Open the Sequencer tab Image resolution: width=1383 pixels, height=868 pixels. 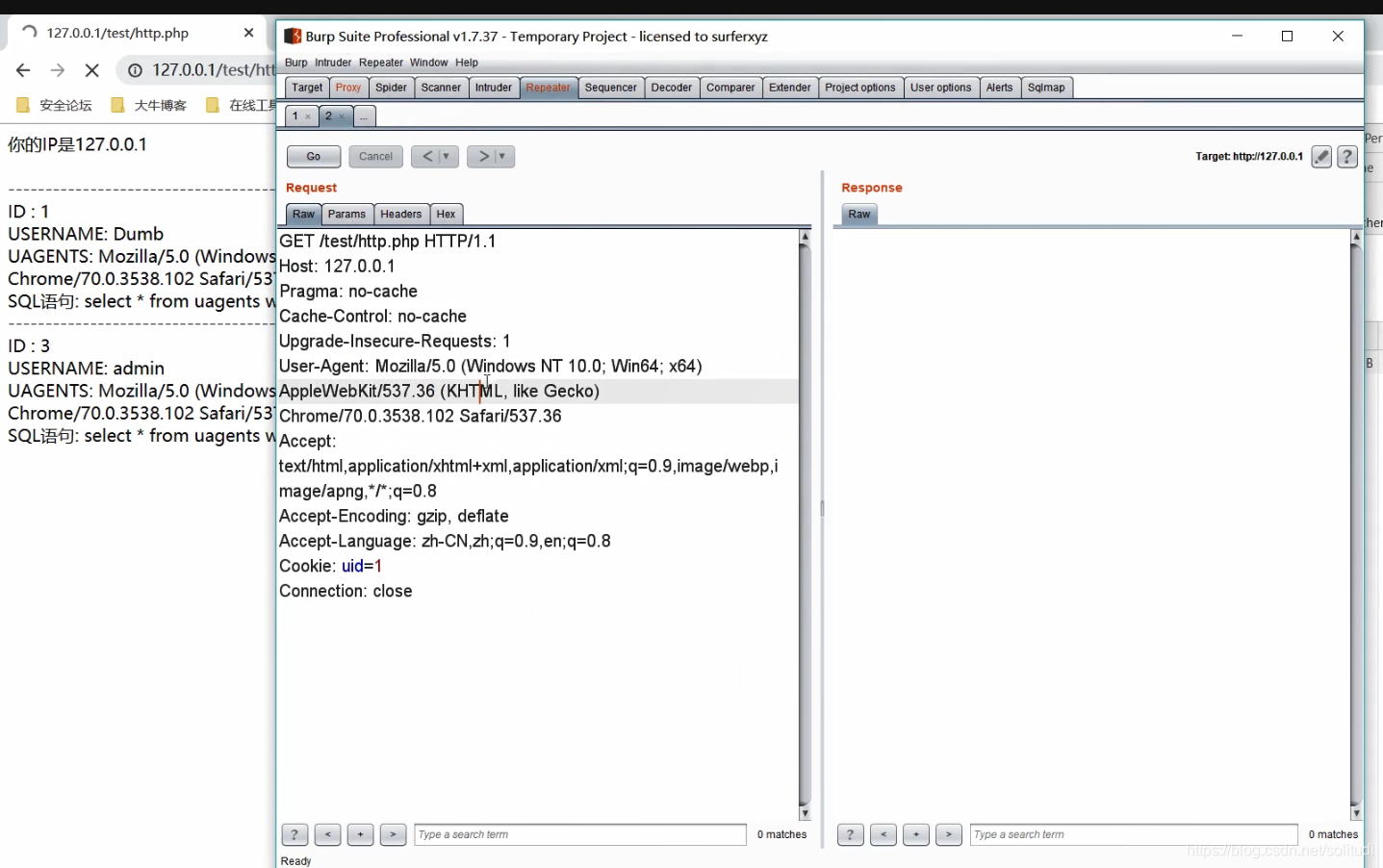(611, 88)
